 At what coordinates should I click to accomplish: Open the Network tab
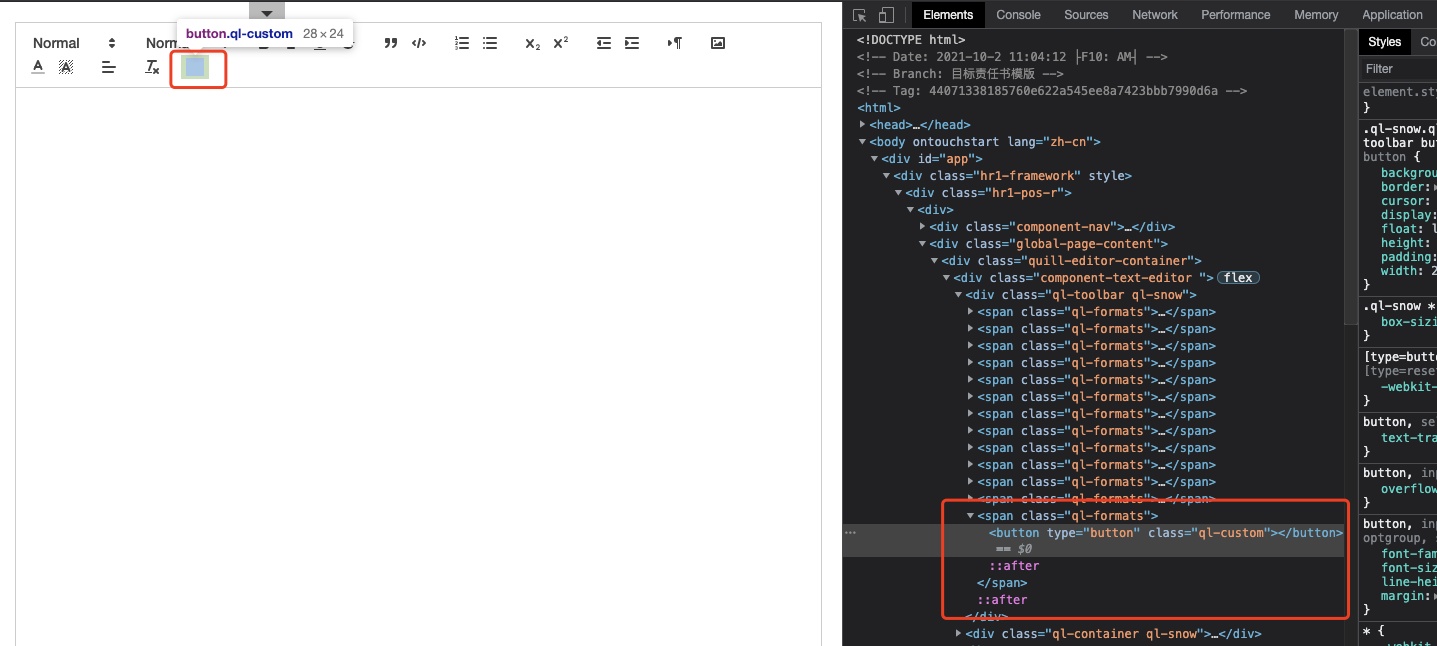point(1155,15)
